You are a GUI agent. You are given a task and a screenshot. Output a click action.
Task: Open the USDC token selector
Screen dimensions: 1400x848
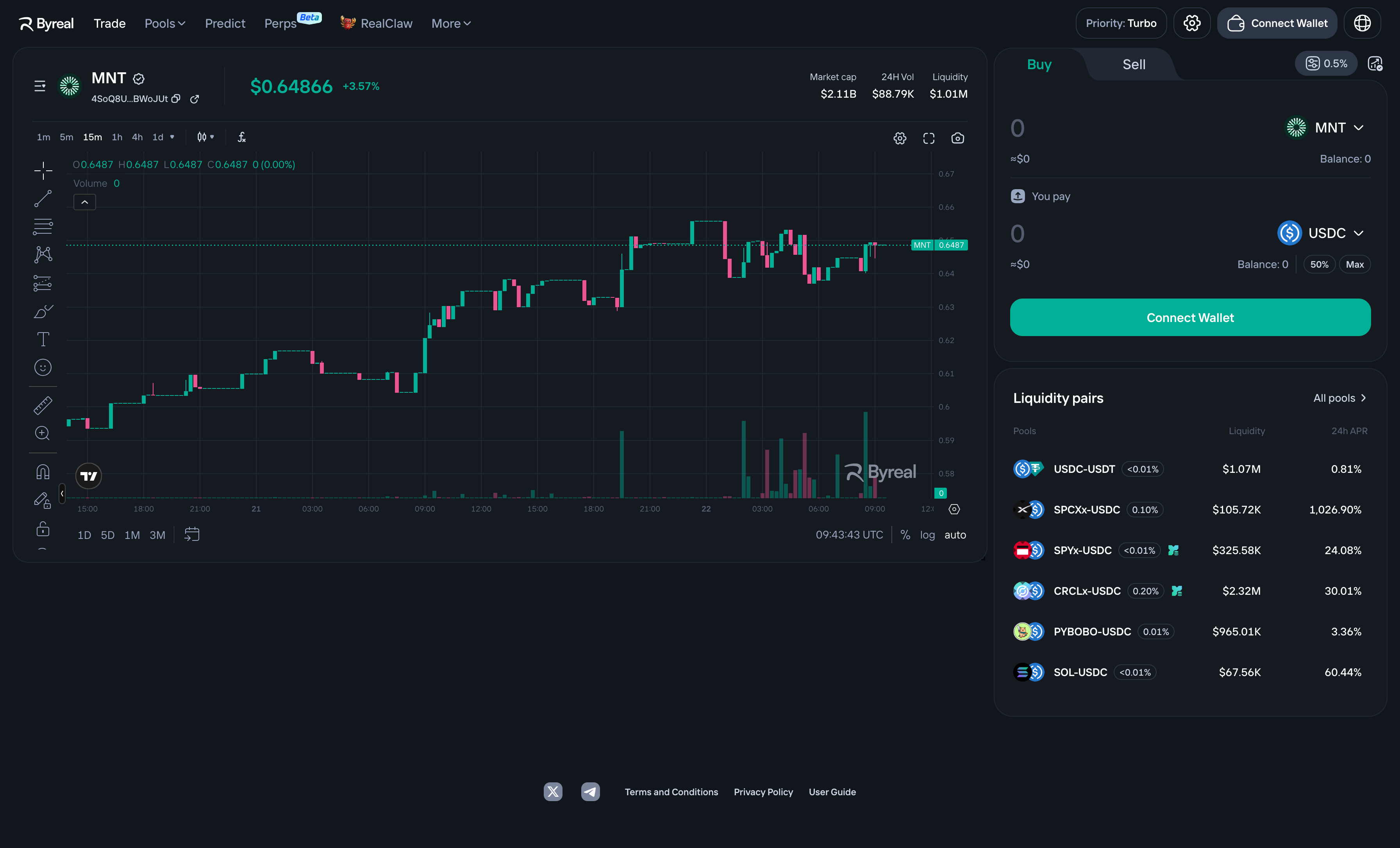click(1321, 233)
